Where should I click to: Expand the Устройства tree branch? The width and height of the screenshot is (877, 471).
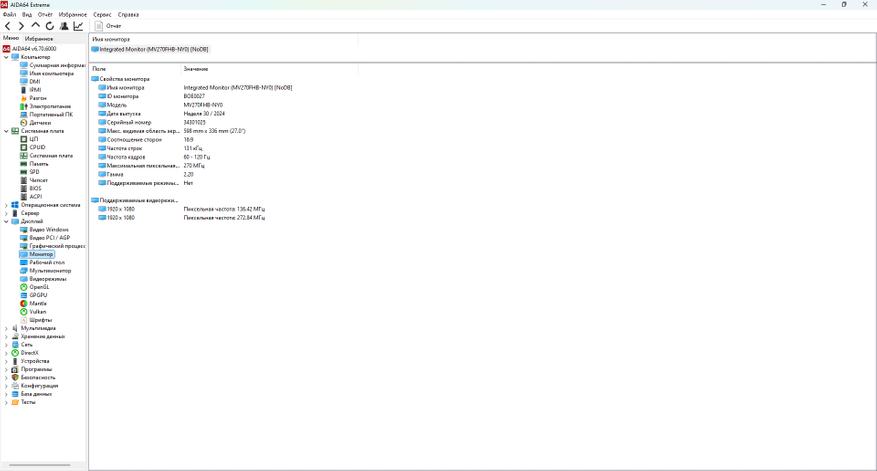(6, 361)
